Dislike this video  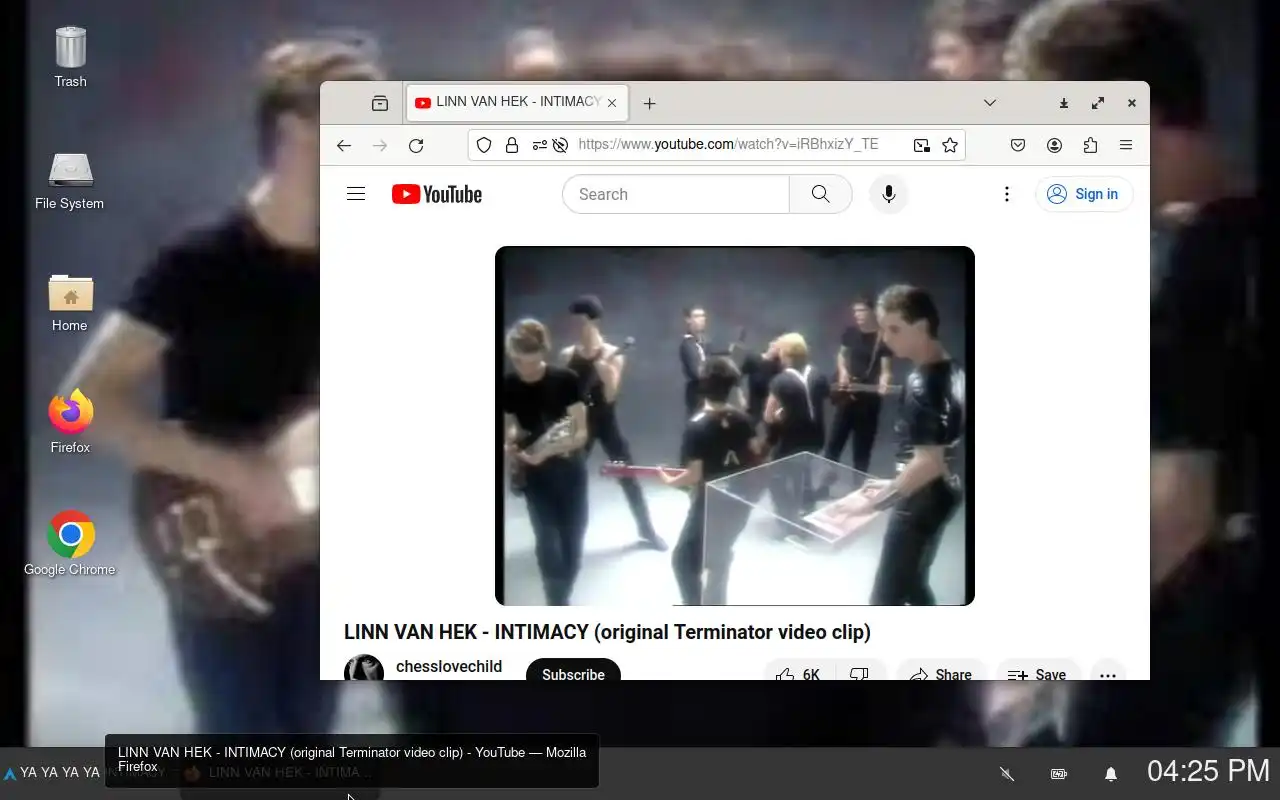[x=859, y=670]
